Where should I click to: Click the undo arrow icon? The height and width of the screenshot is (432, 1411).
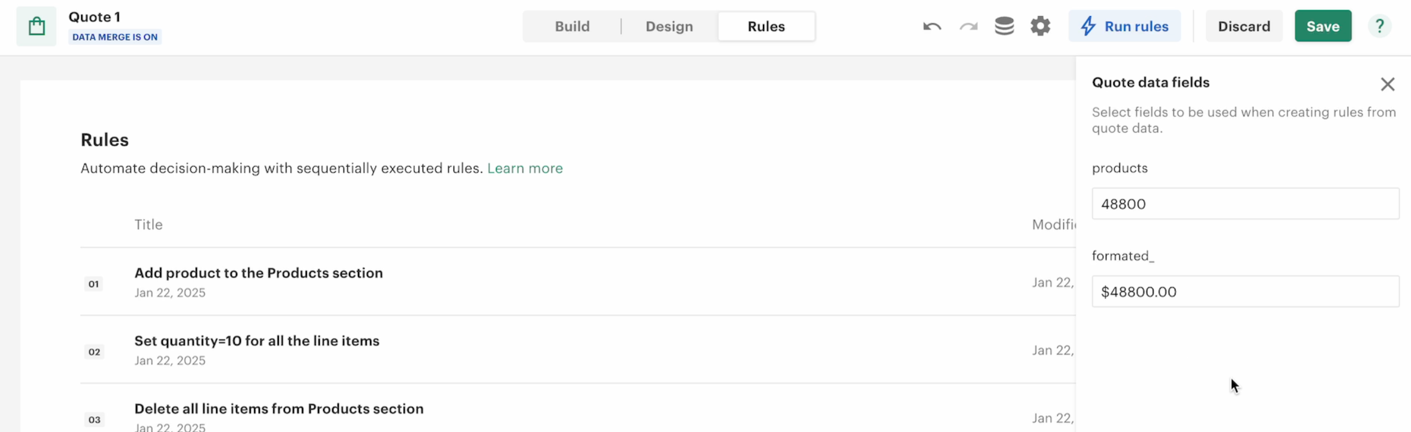(932, 27)
